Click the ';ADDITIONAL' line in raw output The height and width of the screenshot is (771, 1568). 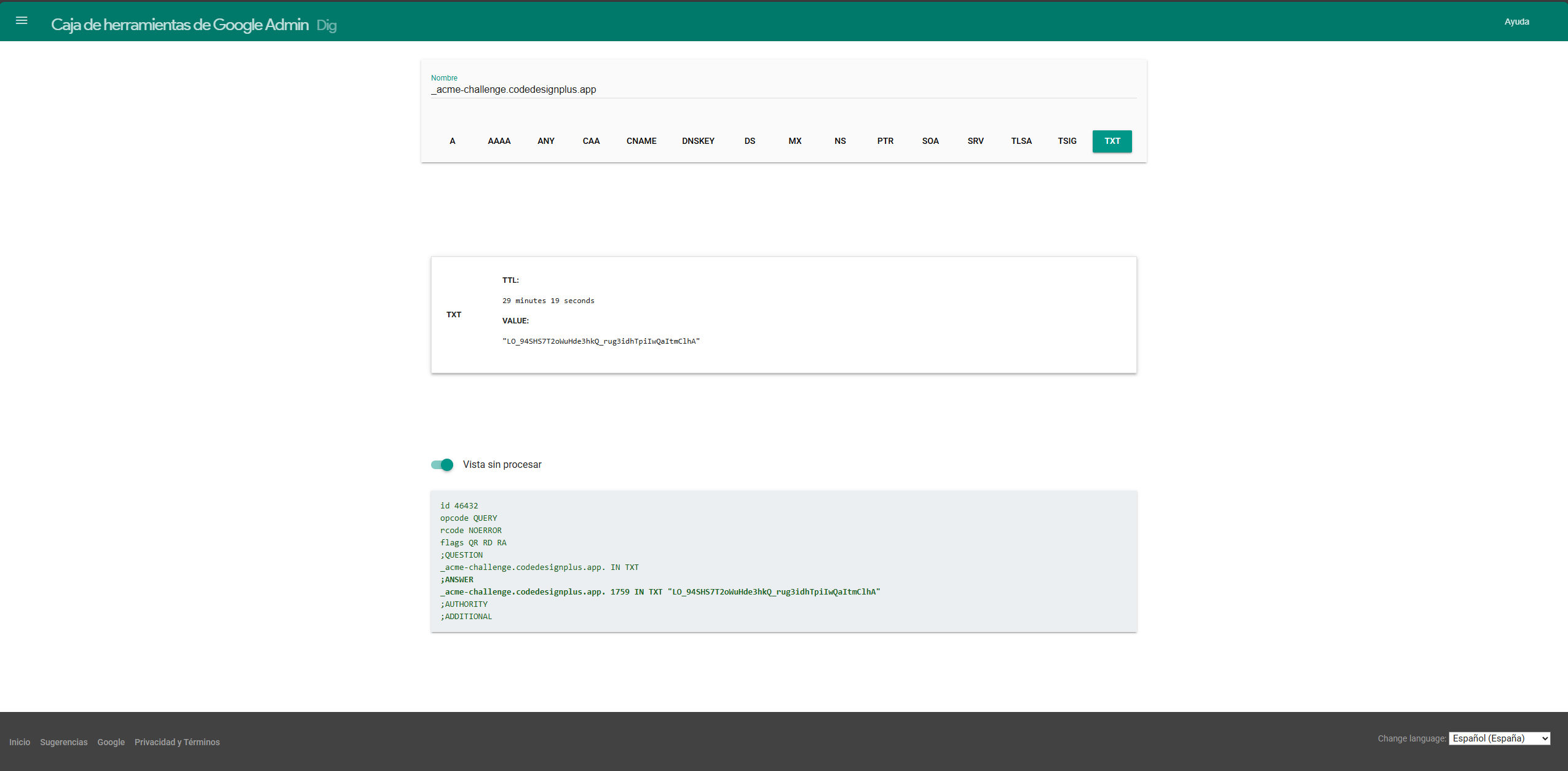coord(466,617)
